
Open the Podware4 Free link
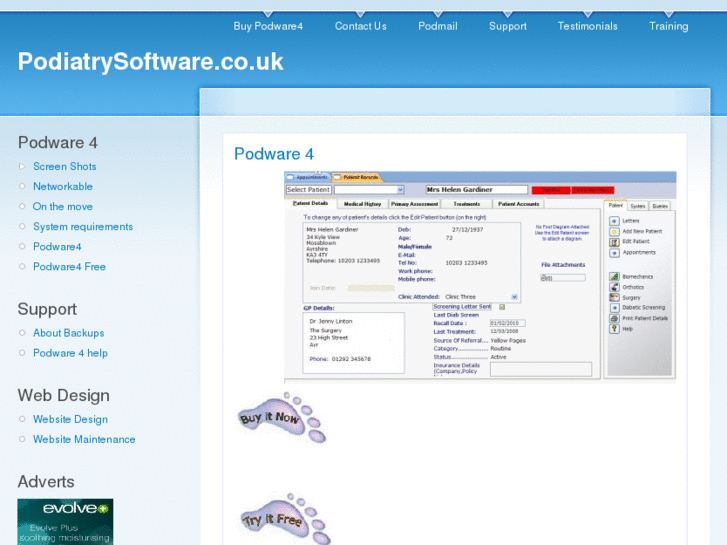click(69, 267)
